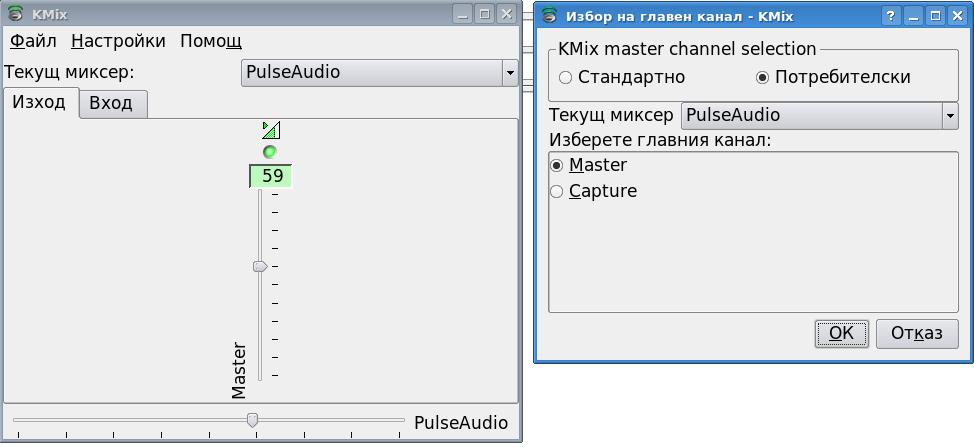Switch to the Изход tab
974x447 pixels.
point(40,102)
